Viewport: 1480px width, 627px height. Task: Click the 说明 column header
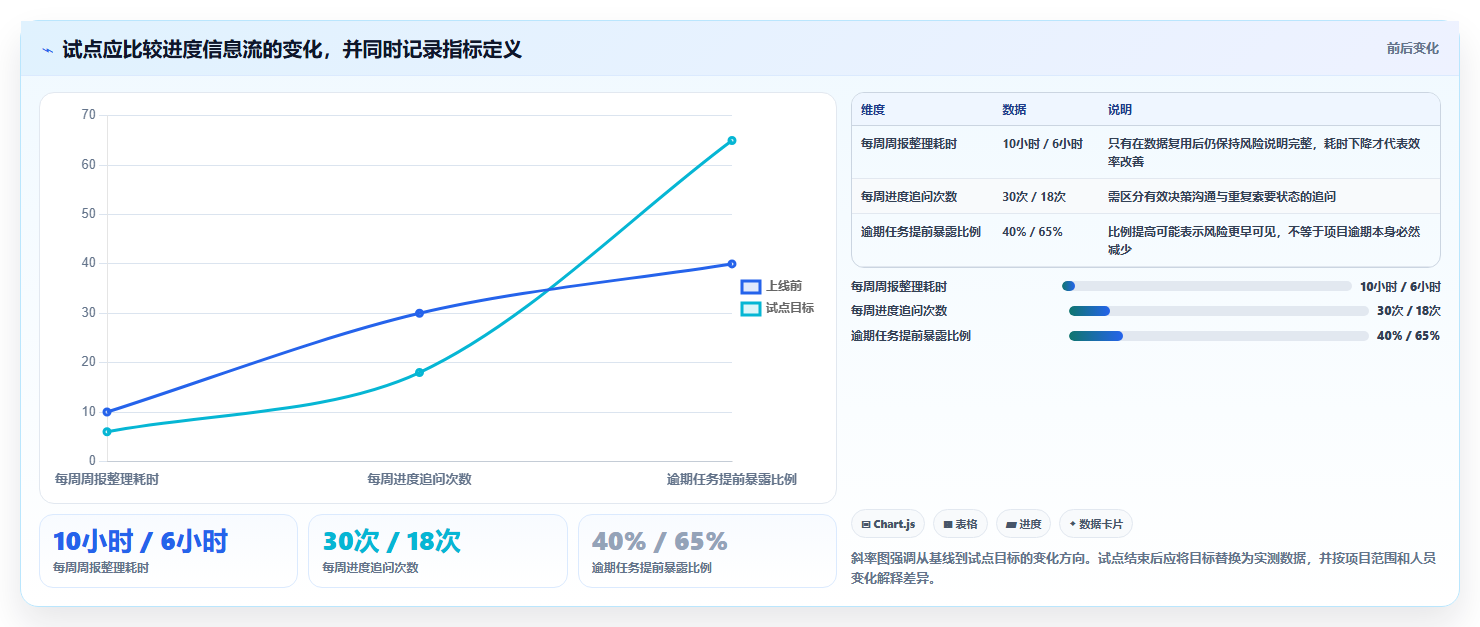(1120, 110)
